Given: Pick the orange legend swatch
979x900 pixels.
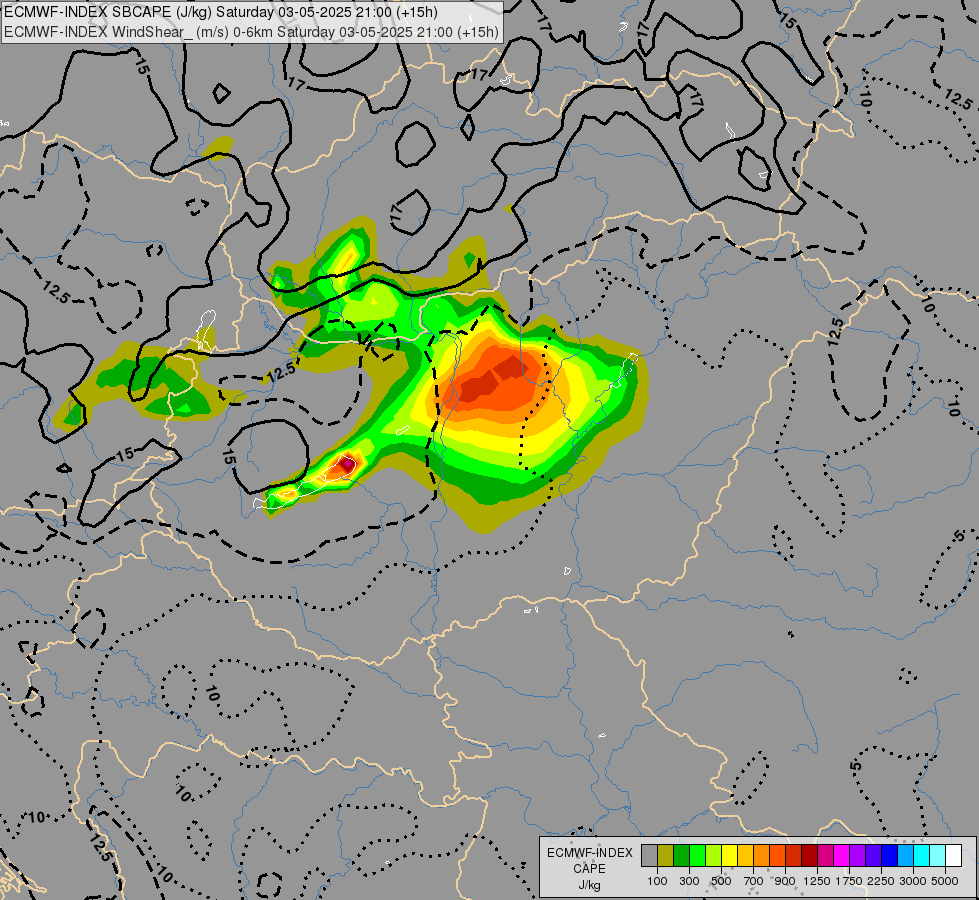Looking at the screenshot, I should tap(762, 856).
